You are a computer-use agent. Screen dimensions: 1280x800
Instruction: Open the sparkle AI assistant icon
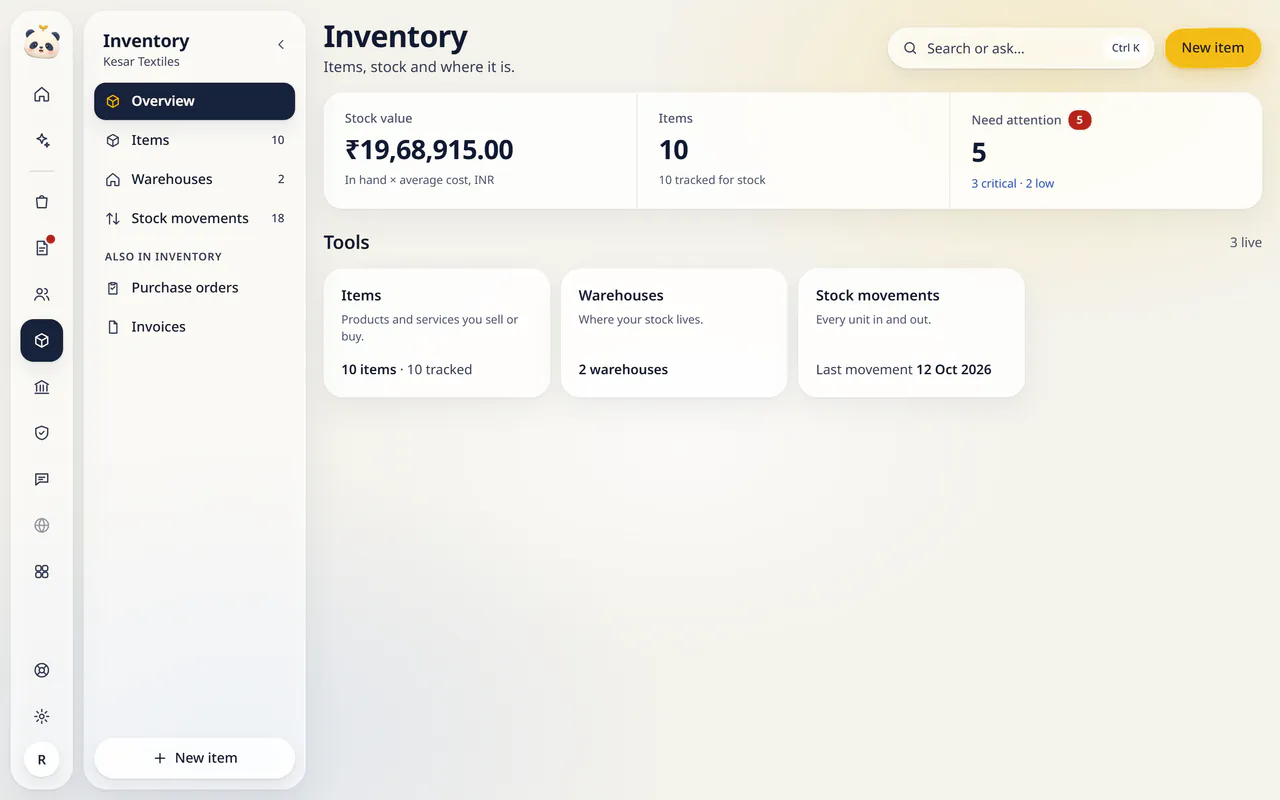[42, 140]
